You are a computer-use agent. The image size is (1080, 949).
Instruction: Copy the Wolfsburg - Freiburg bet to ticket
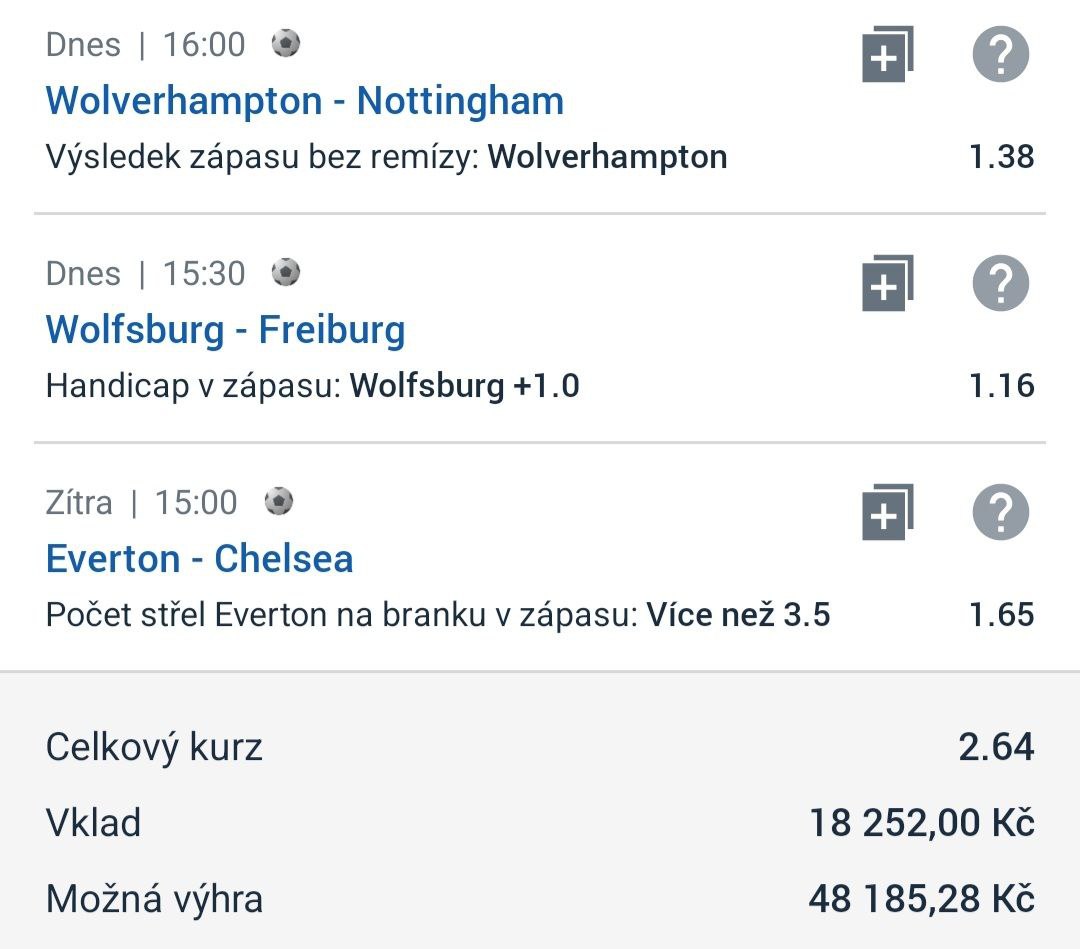click(x=888, y=283)
